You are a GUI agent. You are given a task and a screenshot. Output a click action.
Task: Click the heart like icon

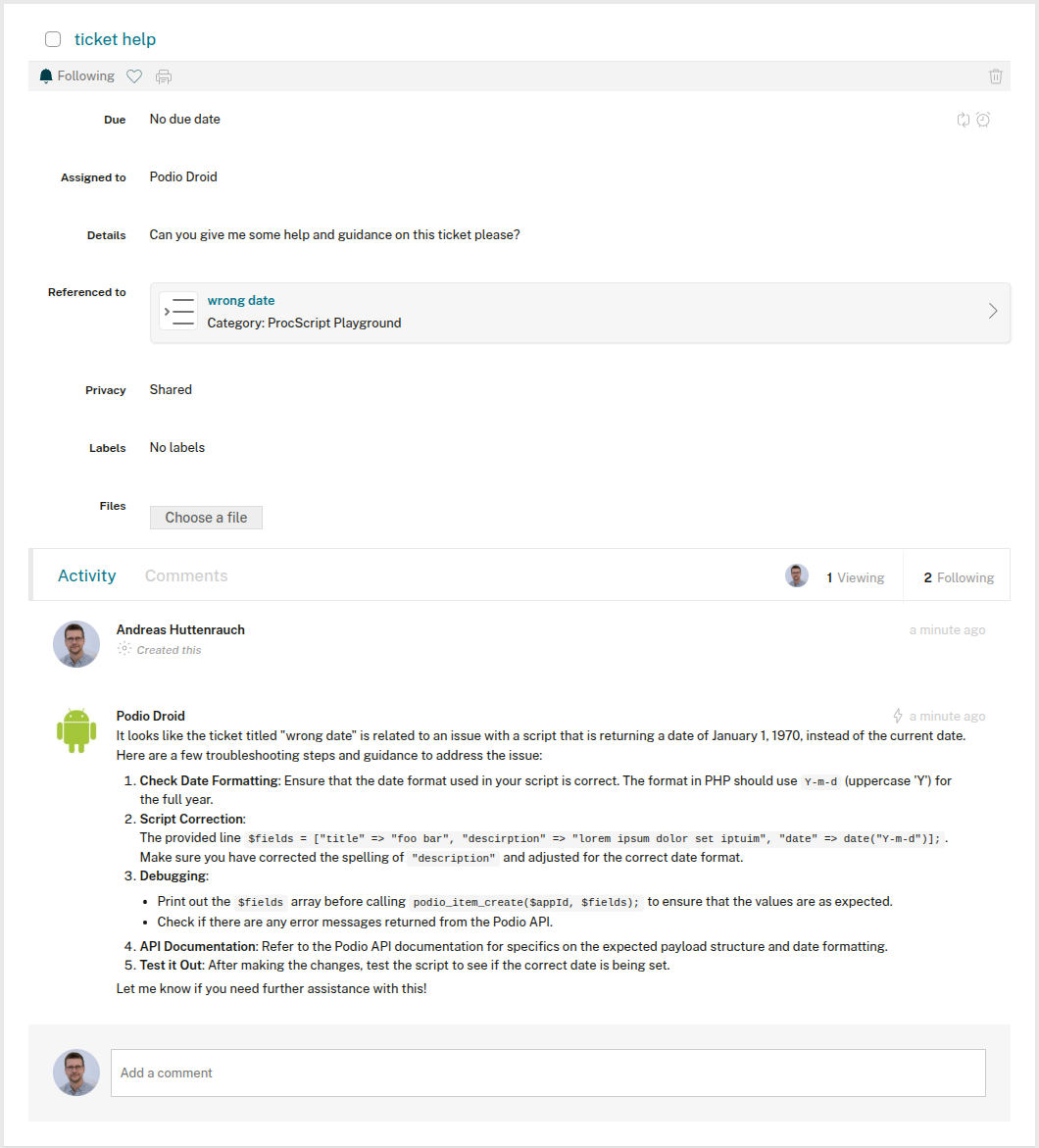(x=134, y=76)
